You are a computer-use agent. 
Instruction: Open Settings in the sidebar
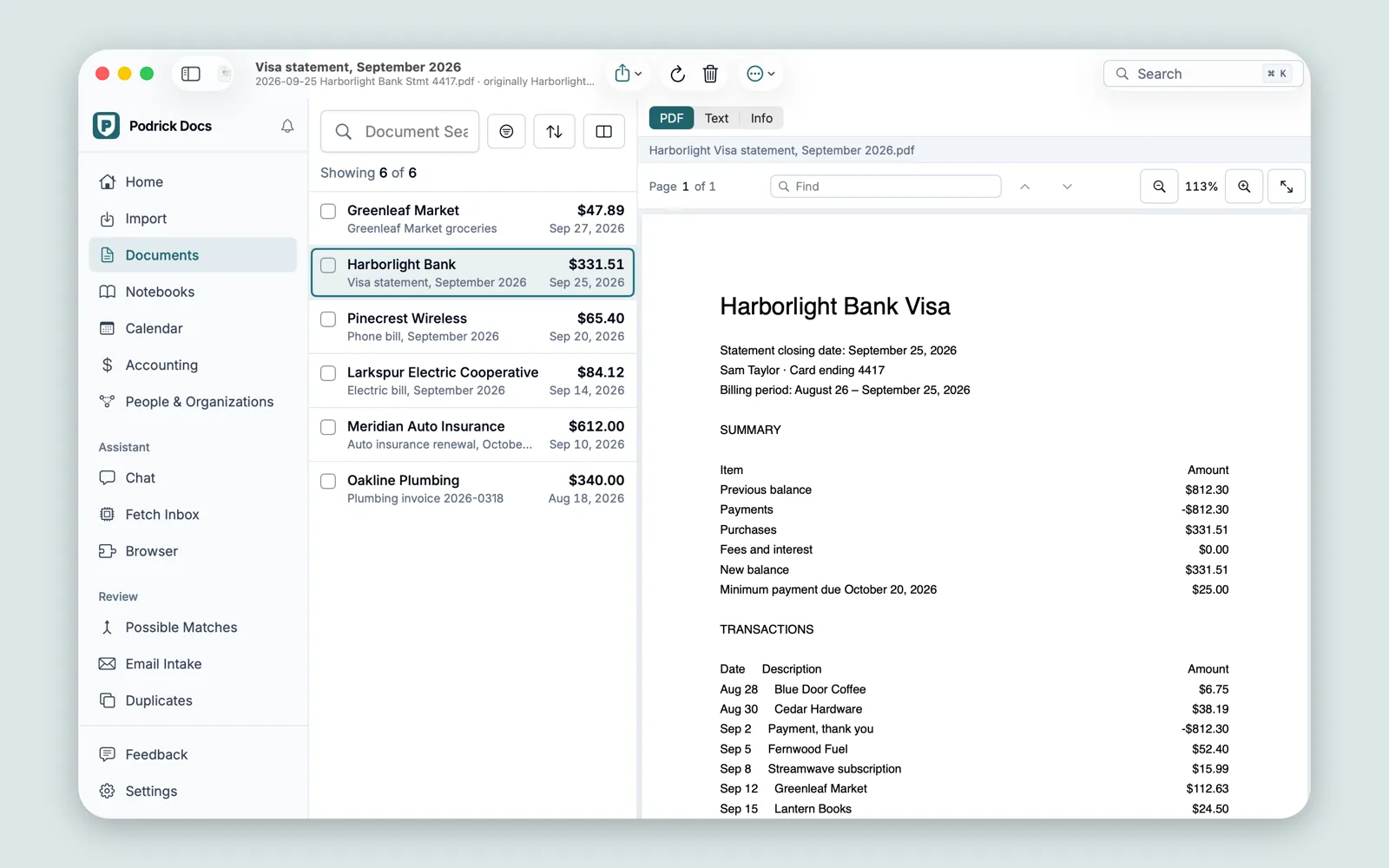point(193,792)
